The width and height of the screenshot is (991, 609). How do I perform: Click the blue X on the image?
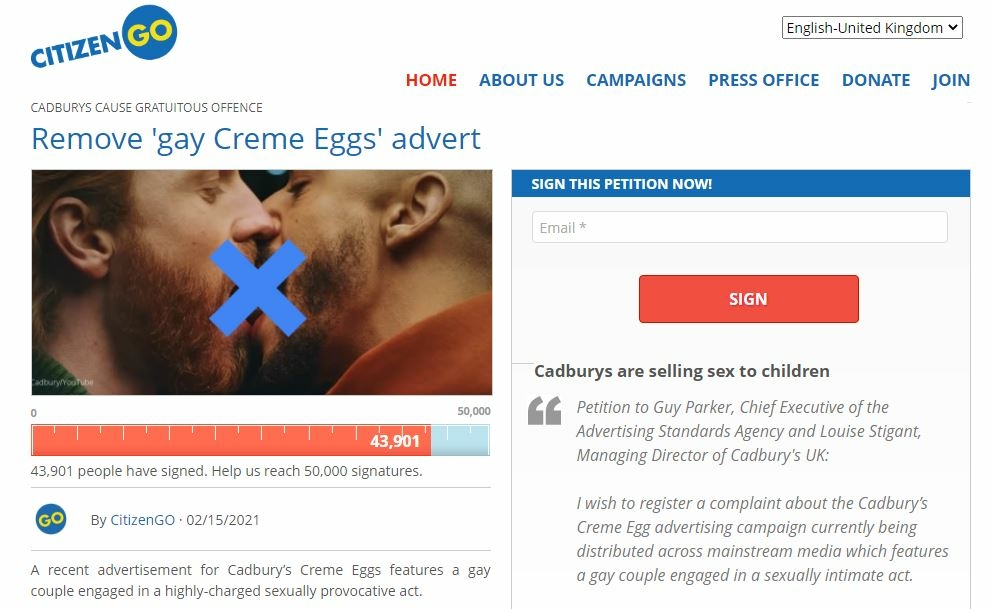coord(257,288)
